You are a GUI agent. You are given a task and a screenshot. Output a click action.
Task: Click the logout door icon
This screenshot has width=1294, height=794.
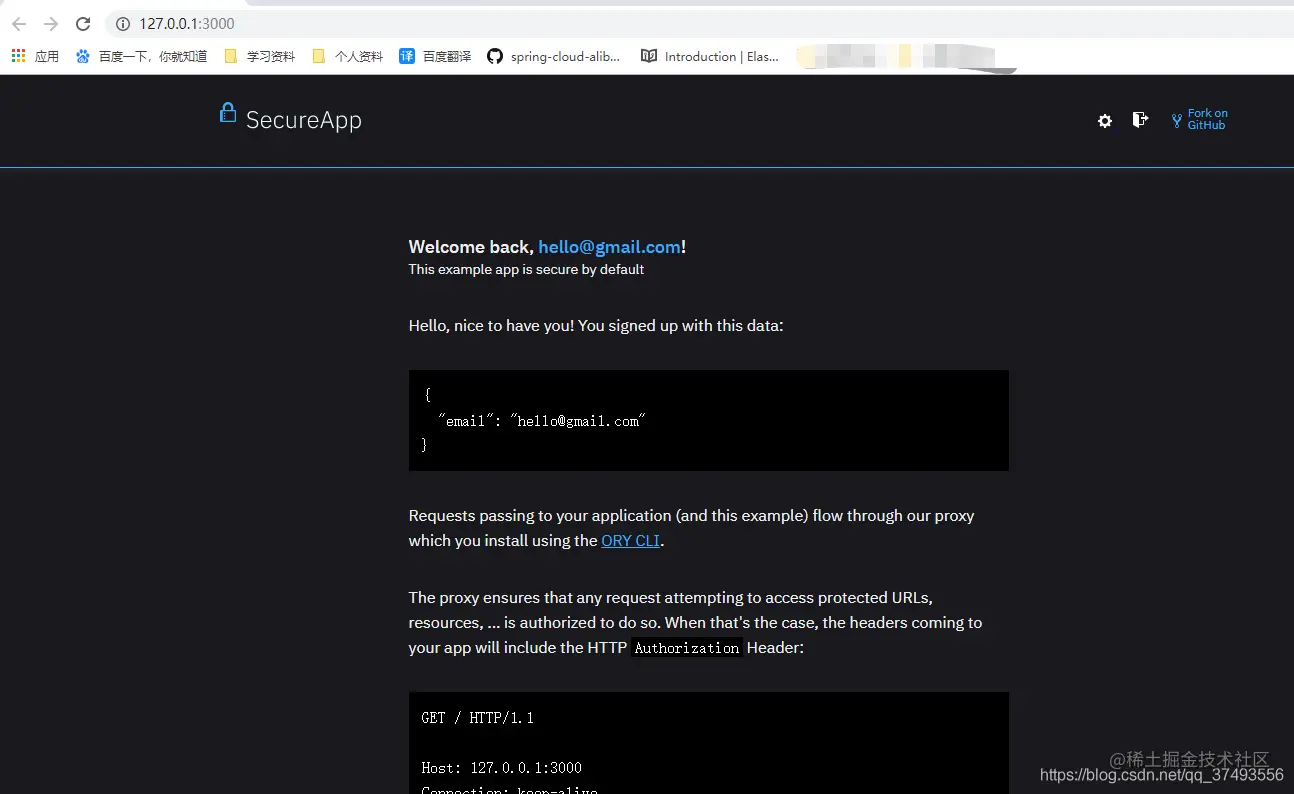click(x=1140, y=119)
